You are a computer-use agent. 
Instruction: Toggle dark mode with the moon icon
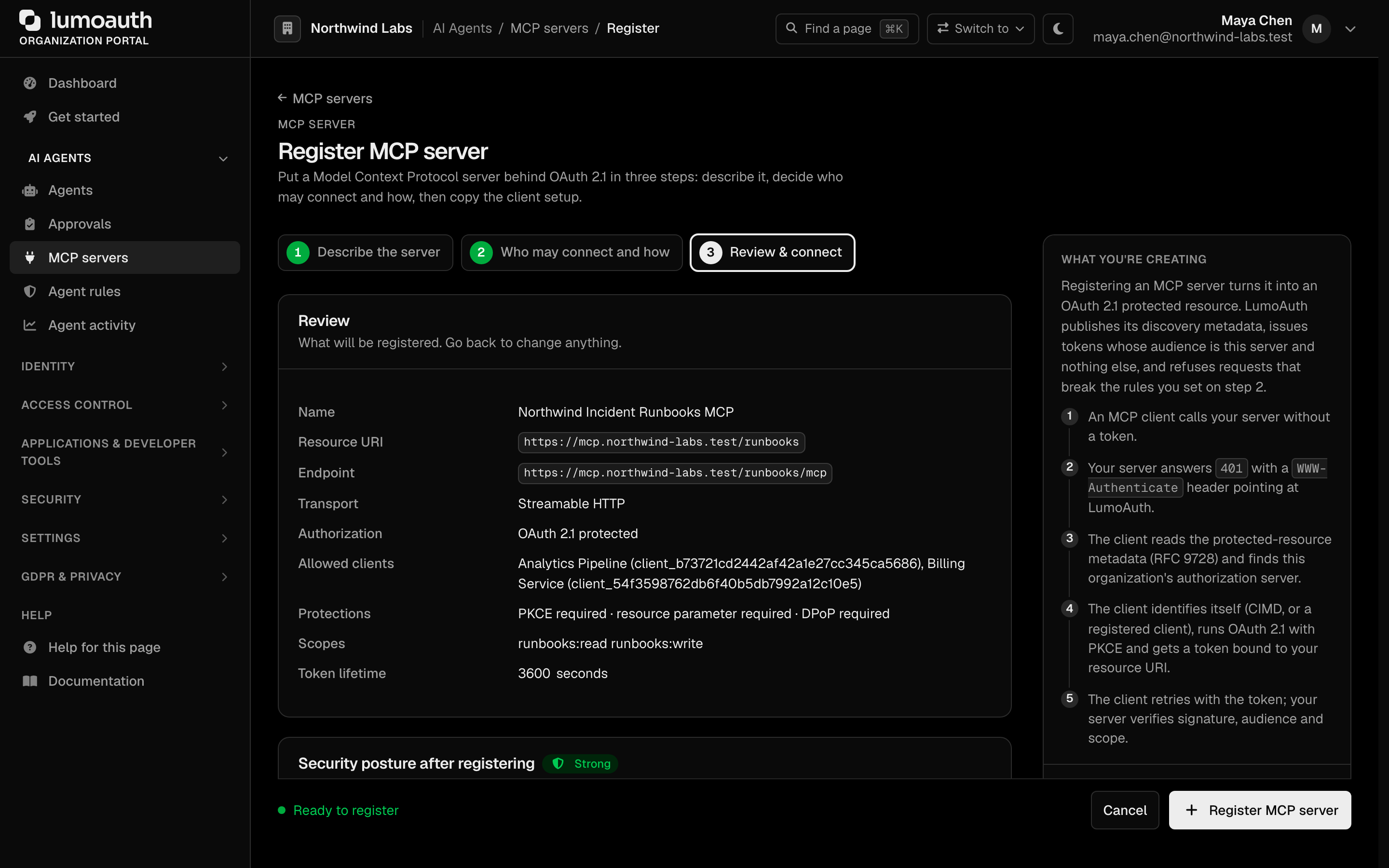1058,28
